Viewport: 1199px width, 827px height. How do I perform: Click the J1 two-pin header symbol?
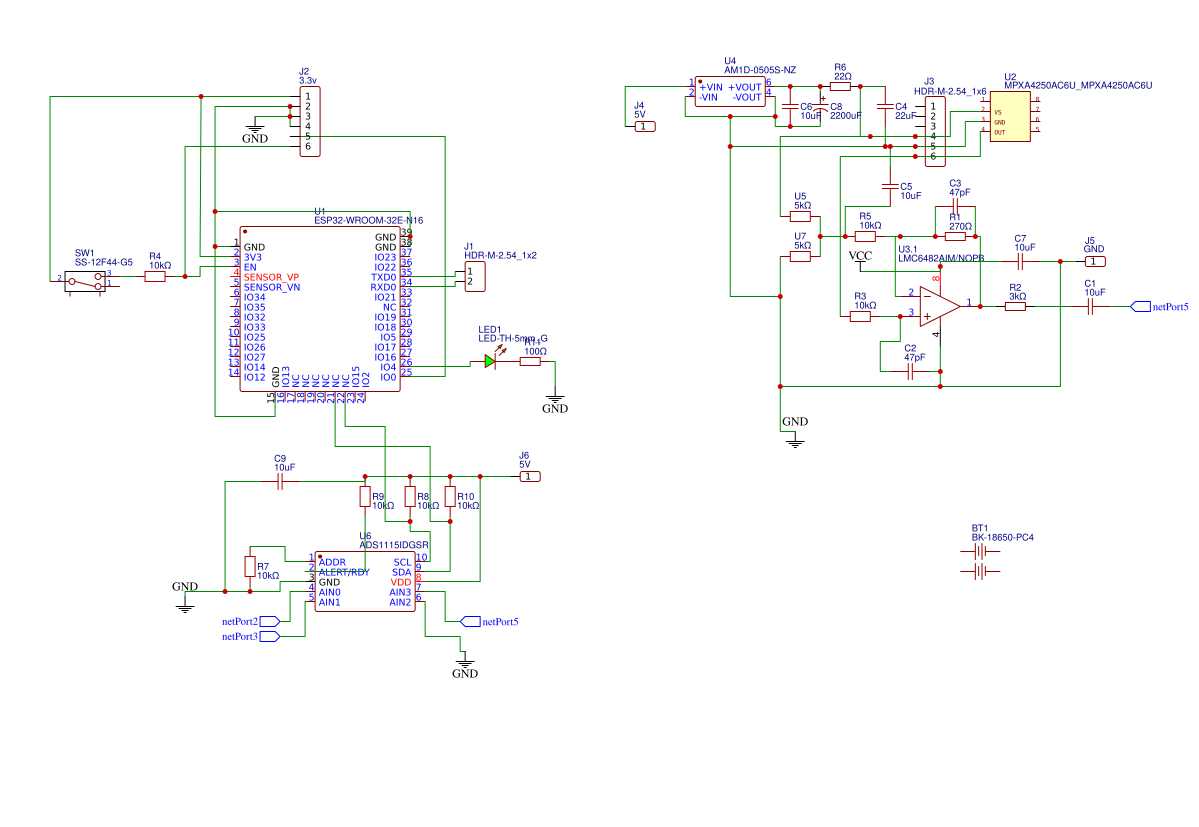(475, 276)
